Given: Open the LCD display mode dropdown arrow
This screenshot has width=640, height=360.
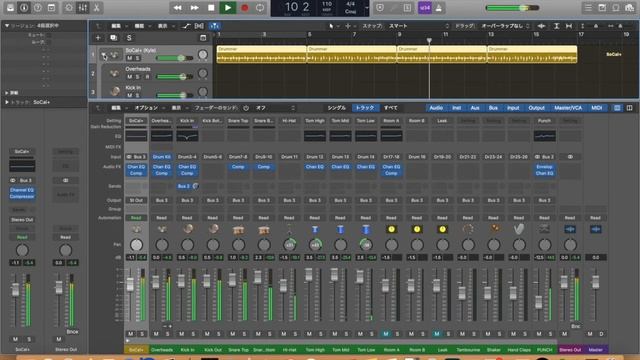Looking at the screenshot, I should (x=367, y=8).
